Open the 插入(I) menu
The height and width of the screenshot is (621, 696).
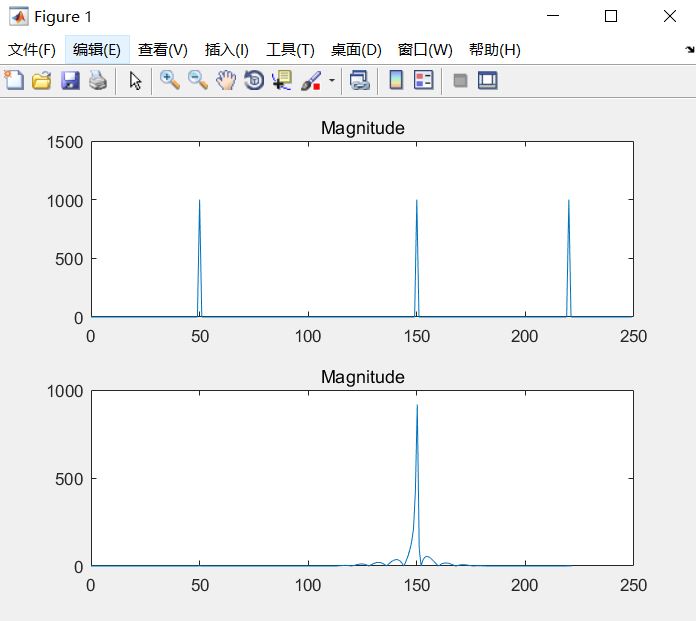(227, 50)
